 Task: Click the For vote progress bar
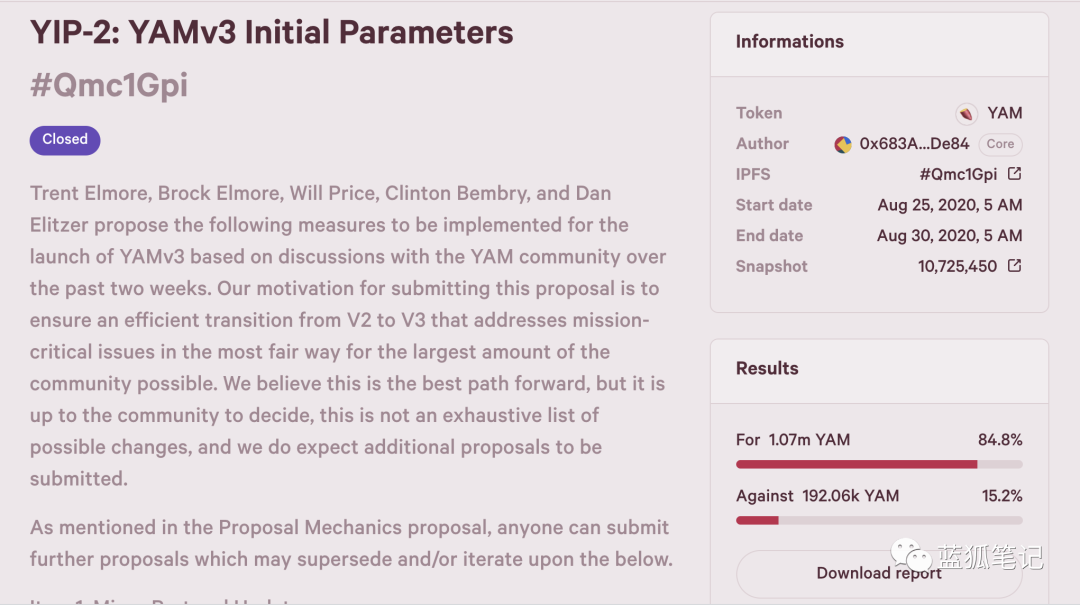[879, 464]
